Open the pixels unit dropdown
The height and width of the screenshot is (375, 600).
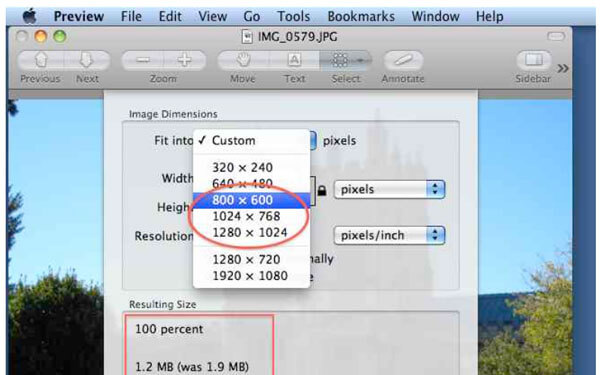(x=389, y=189)
